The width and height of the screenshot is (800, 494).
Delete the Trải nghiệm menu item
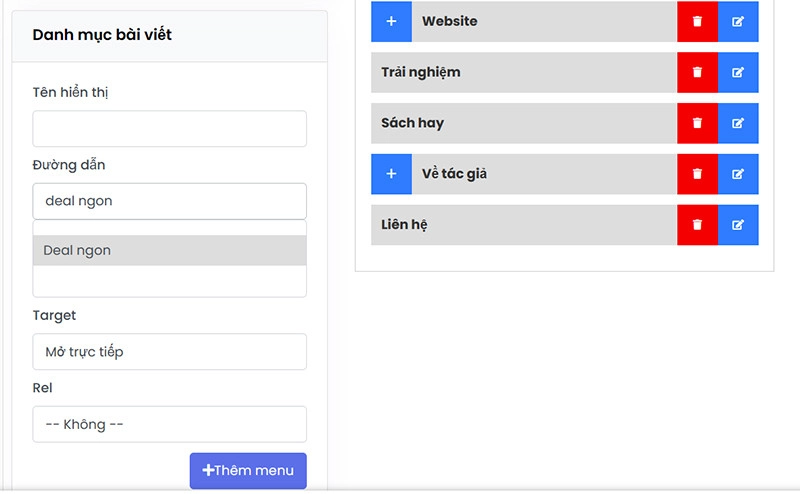pos(697,72)
